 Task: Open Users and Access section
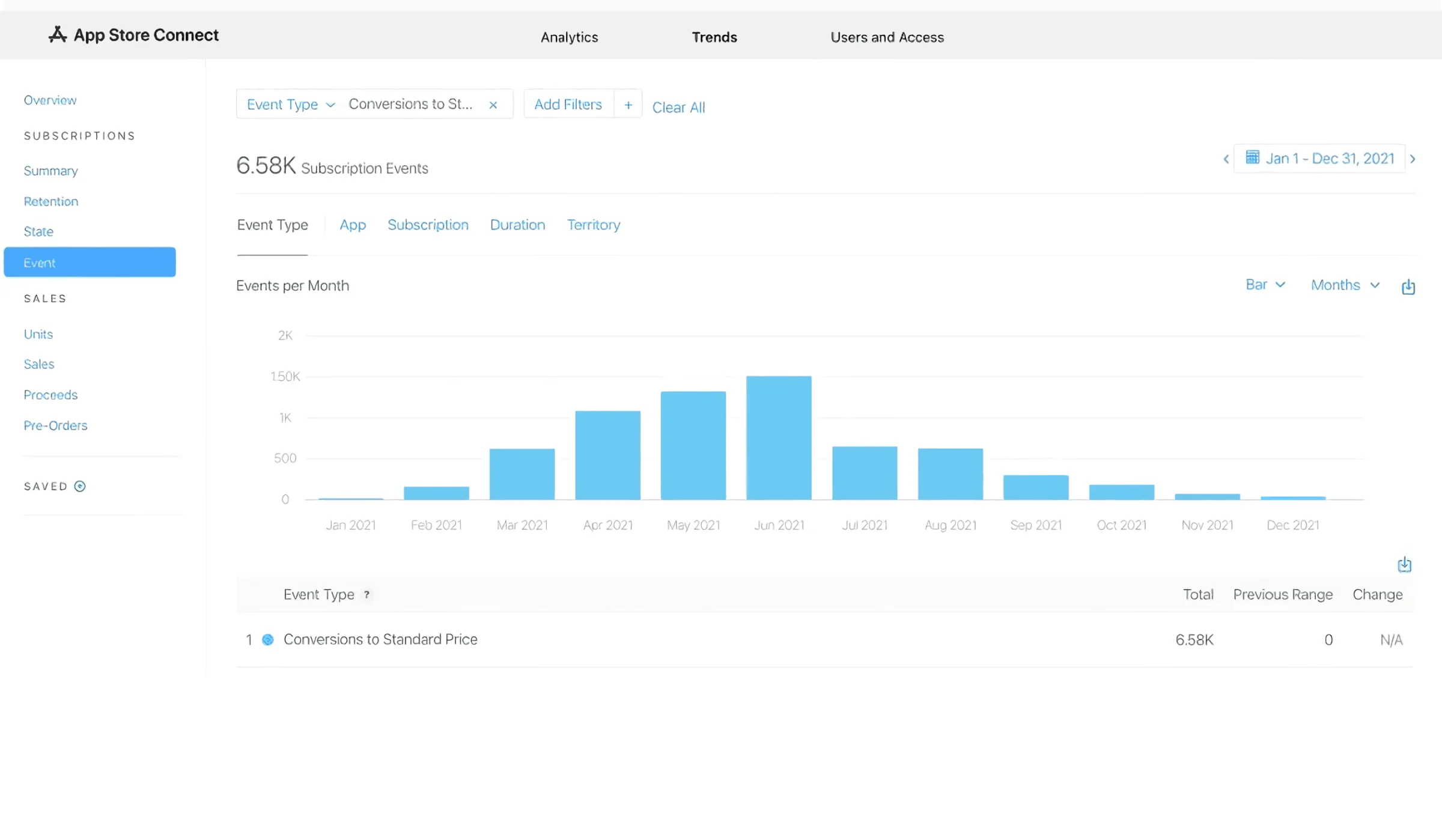[887, 37]
